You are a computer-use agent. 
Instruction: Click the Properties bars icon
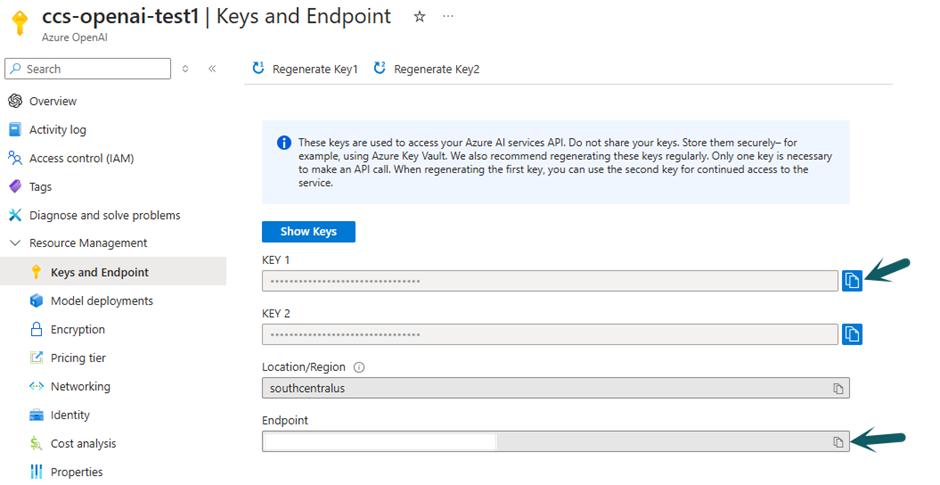36,472
